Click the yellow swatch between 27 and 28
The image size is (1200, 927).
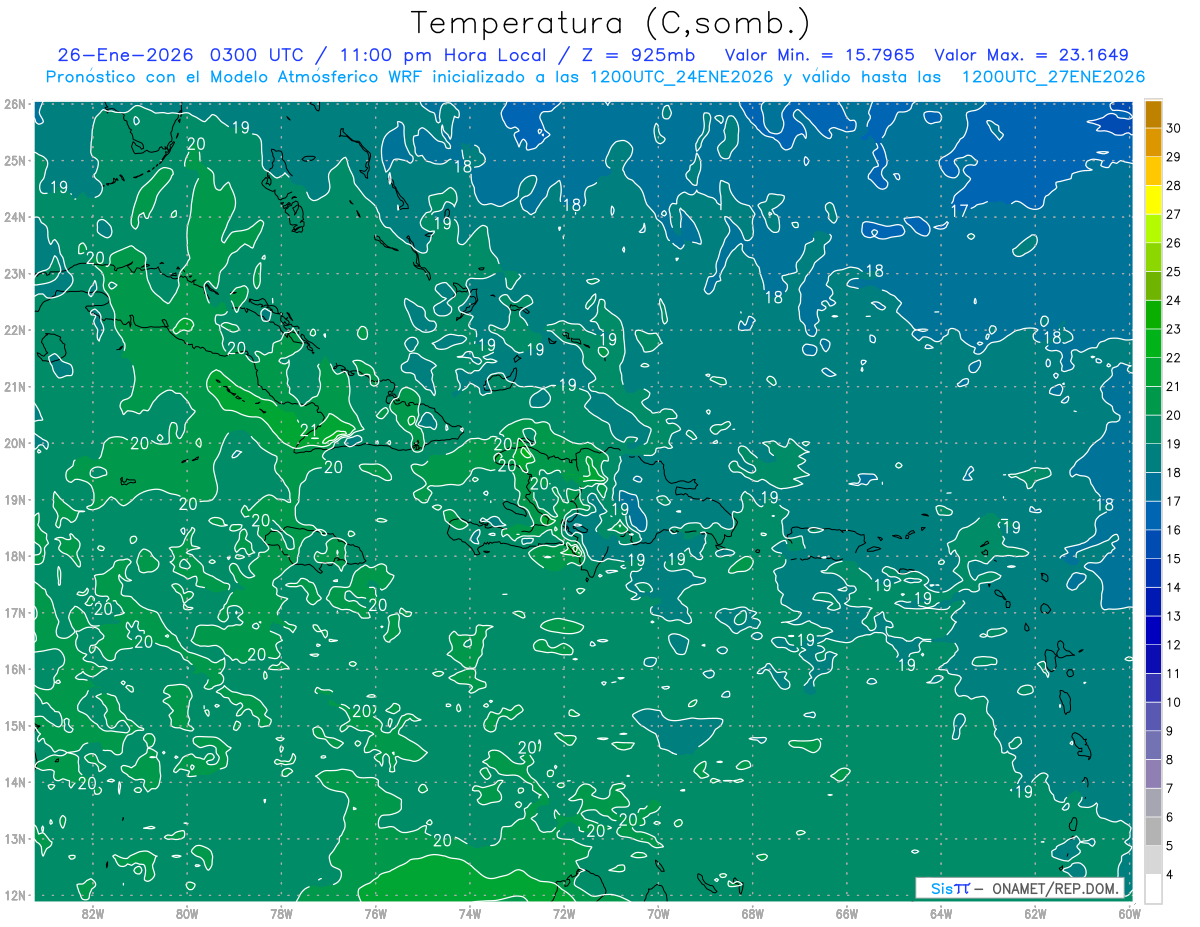(1153, 200)
